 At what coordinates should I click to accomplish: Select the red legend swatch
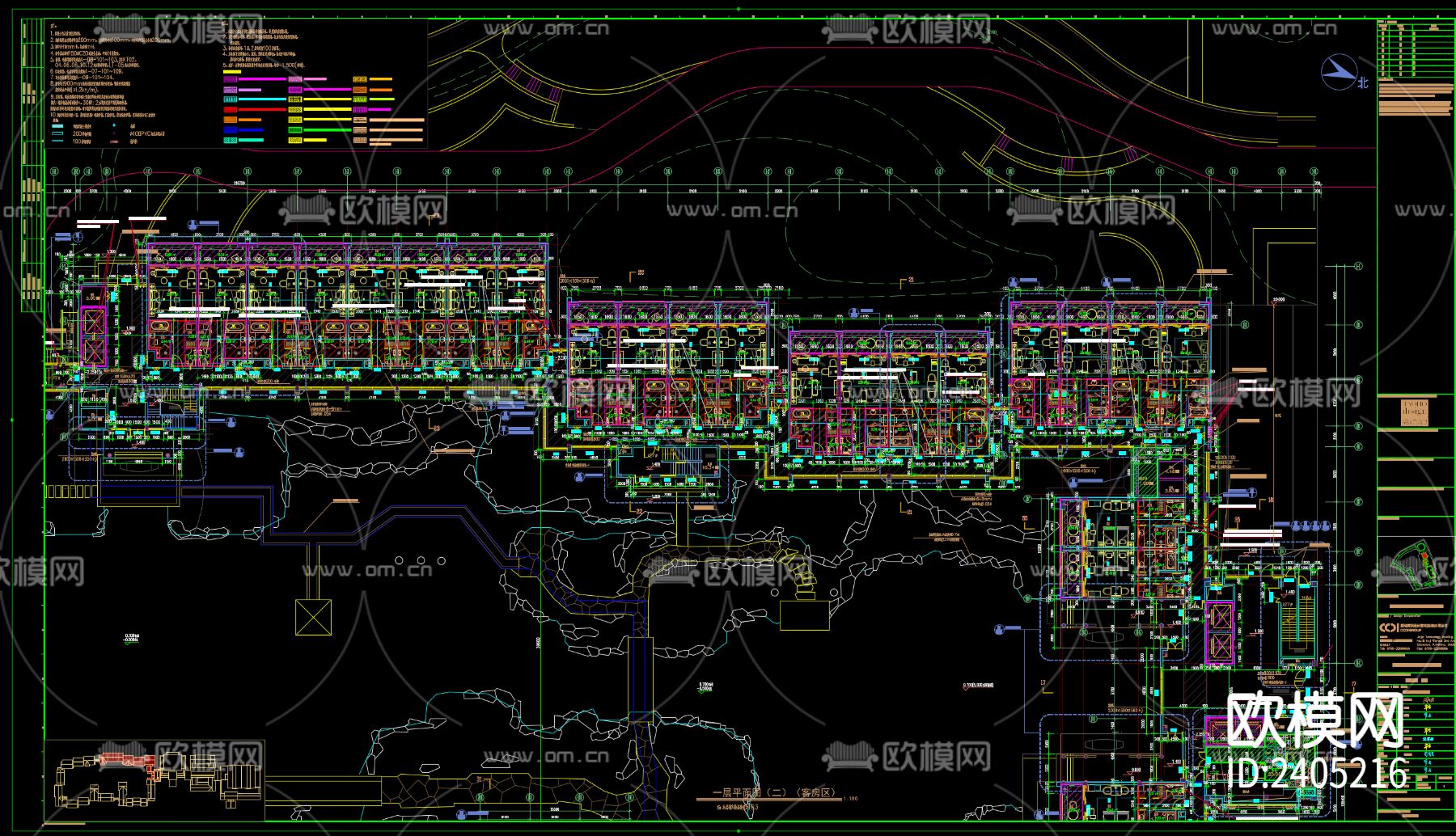231,109
